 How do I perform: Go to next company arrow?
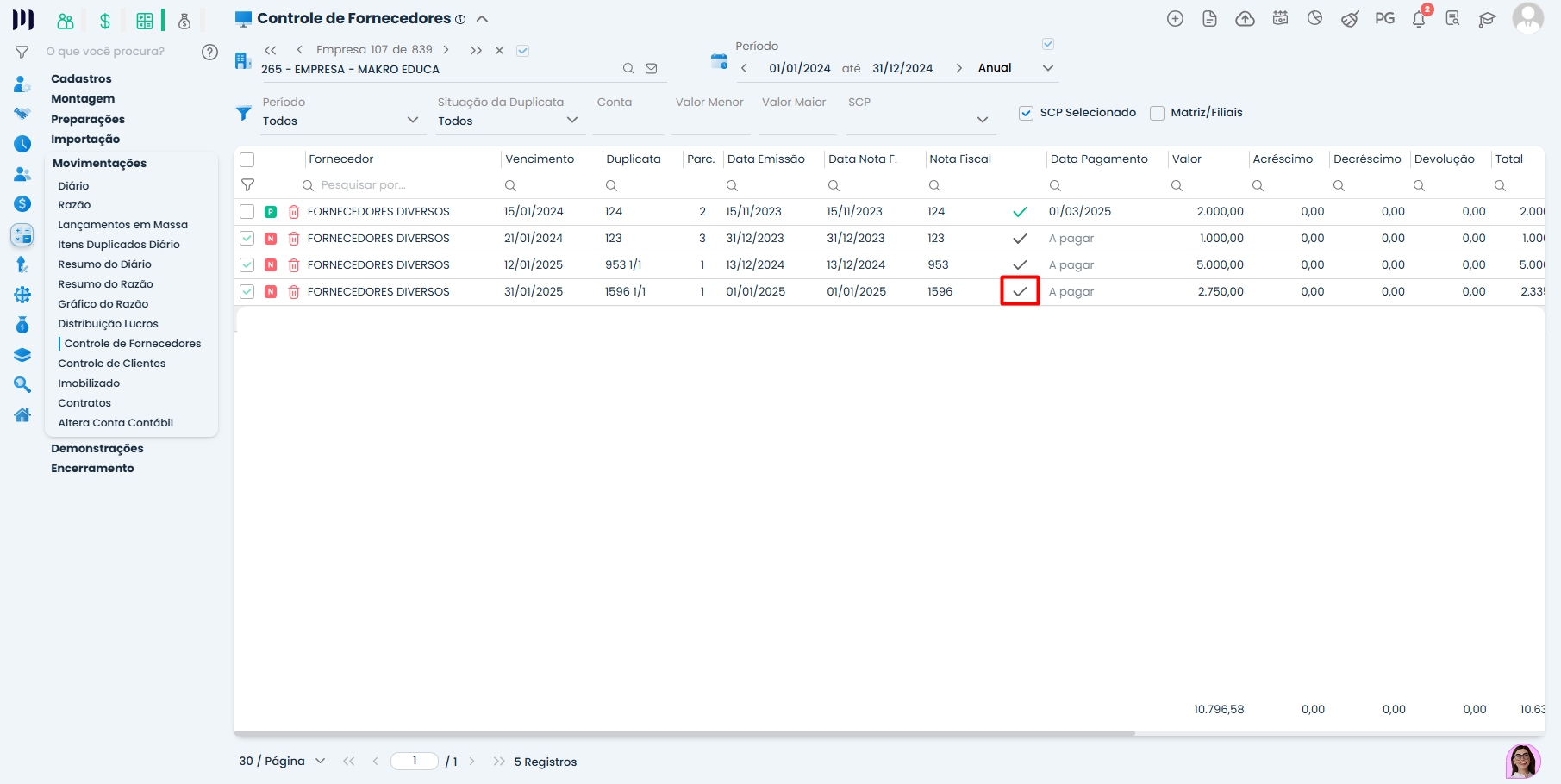(x=446, y=50)
